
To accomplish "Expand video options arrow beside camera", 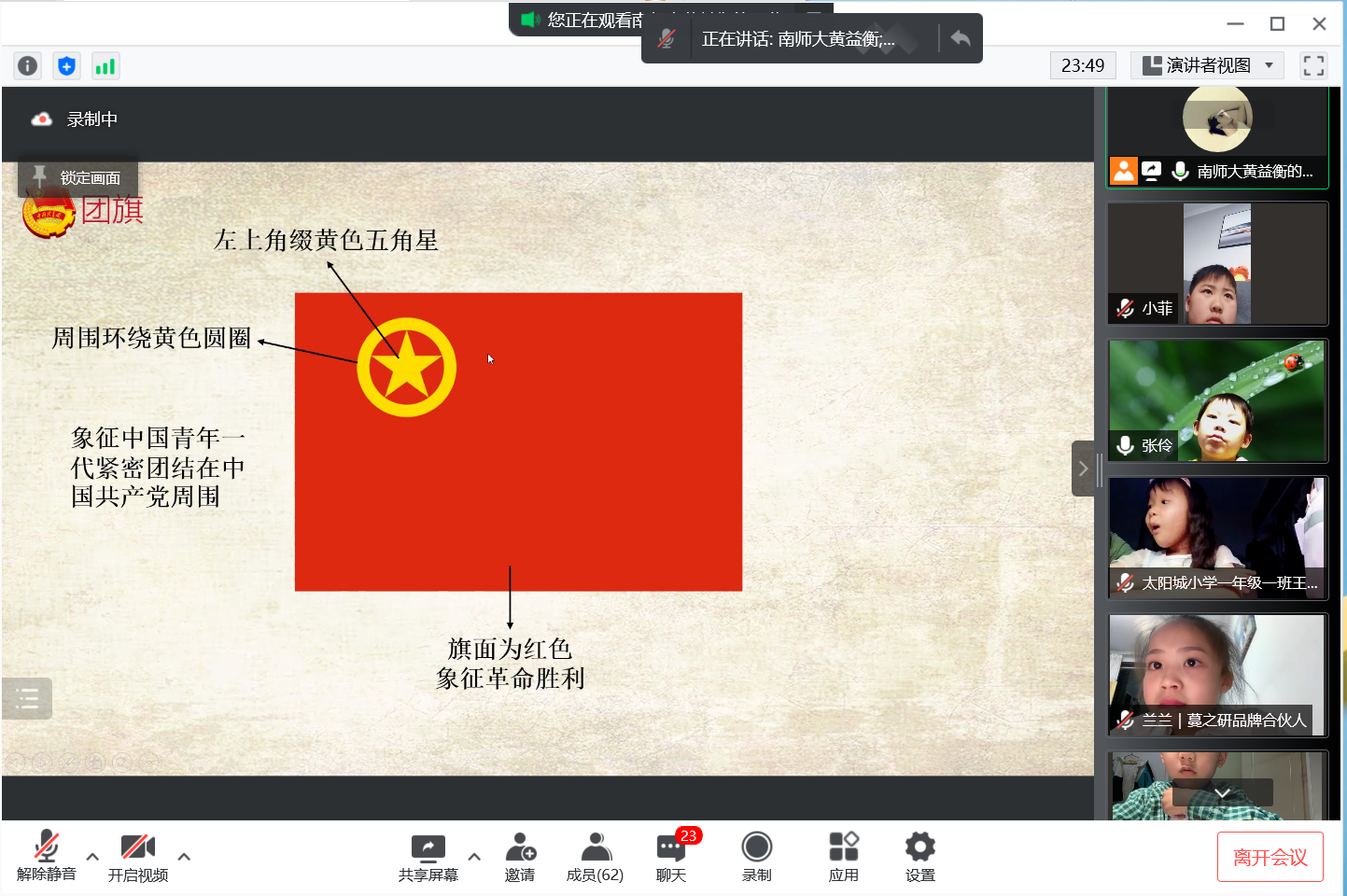I will pos(184,856).
